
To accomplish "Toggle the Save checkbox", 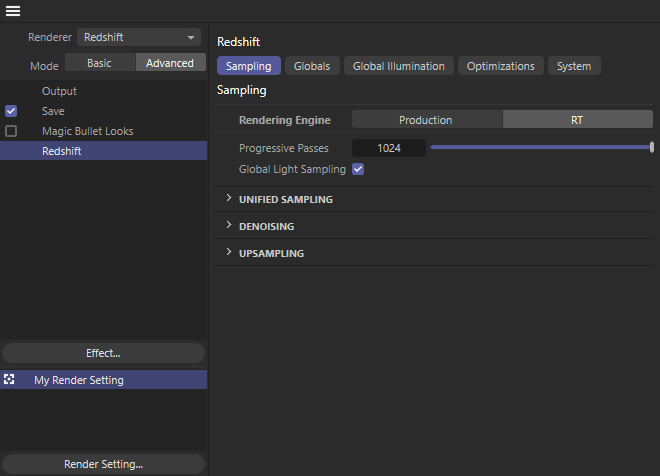I will tap(11, 111).
